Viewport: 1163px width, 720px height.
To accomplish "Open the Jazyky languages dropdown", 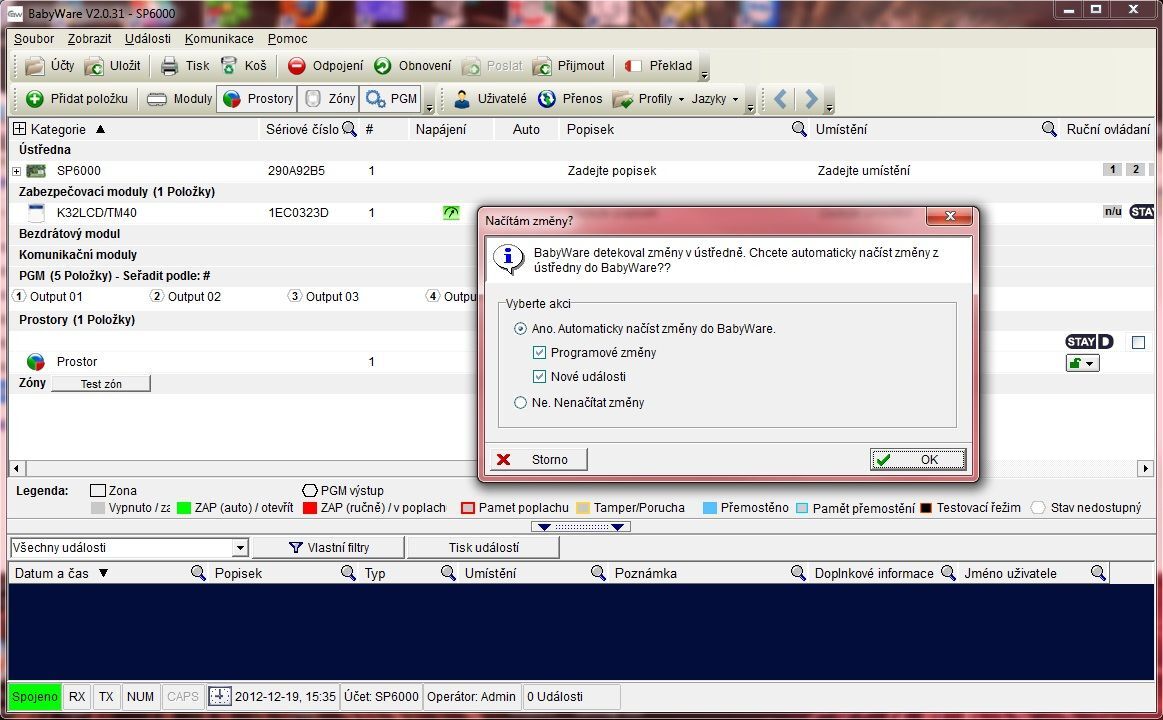I will pyautogui.click(x=734, y=100).
